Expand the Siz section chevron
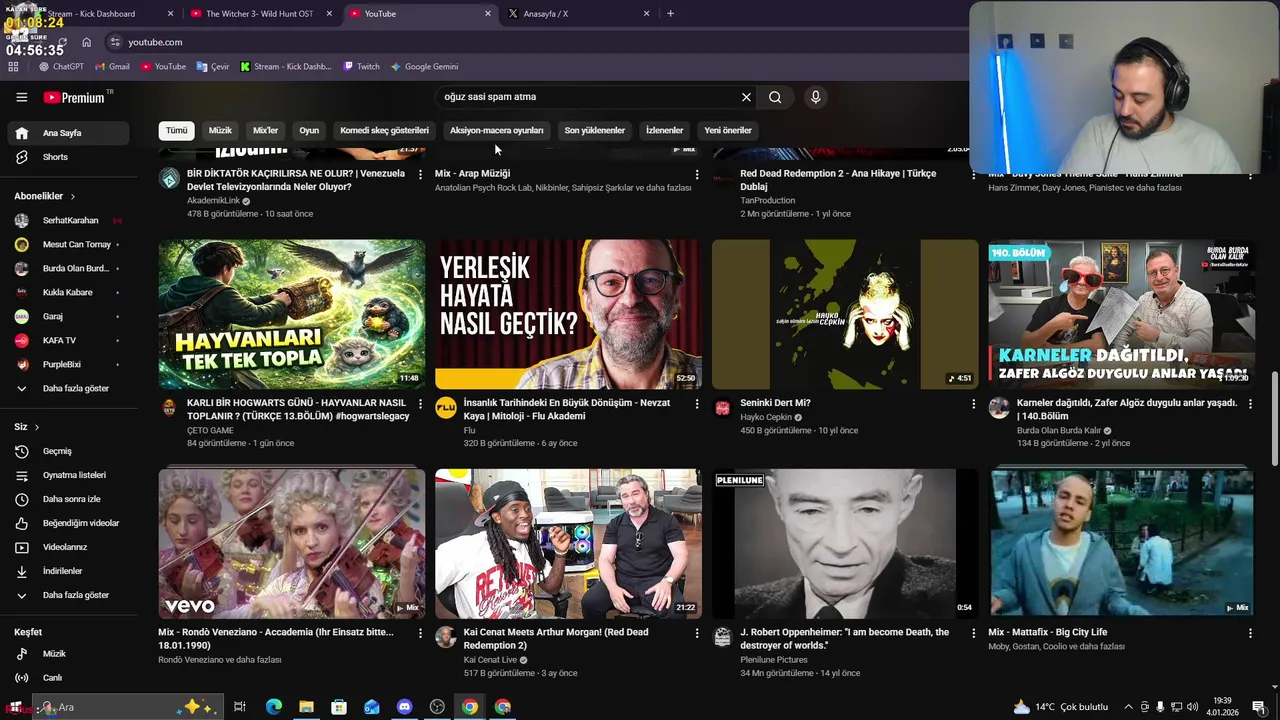The height and width of the screenshot is (720, 1280). point(37,427)
